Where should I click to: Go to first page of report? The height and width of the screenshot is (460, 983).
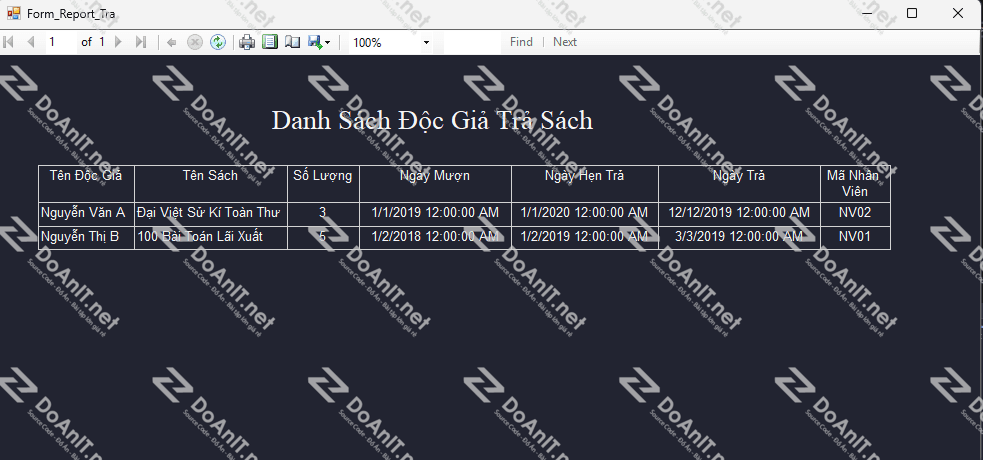click(x=9, y=42)
